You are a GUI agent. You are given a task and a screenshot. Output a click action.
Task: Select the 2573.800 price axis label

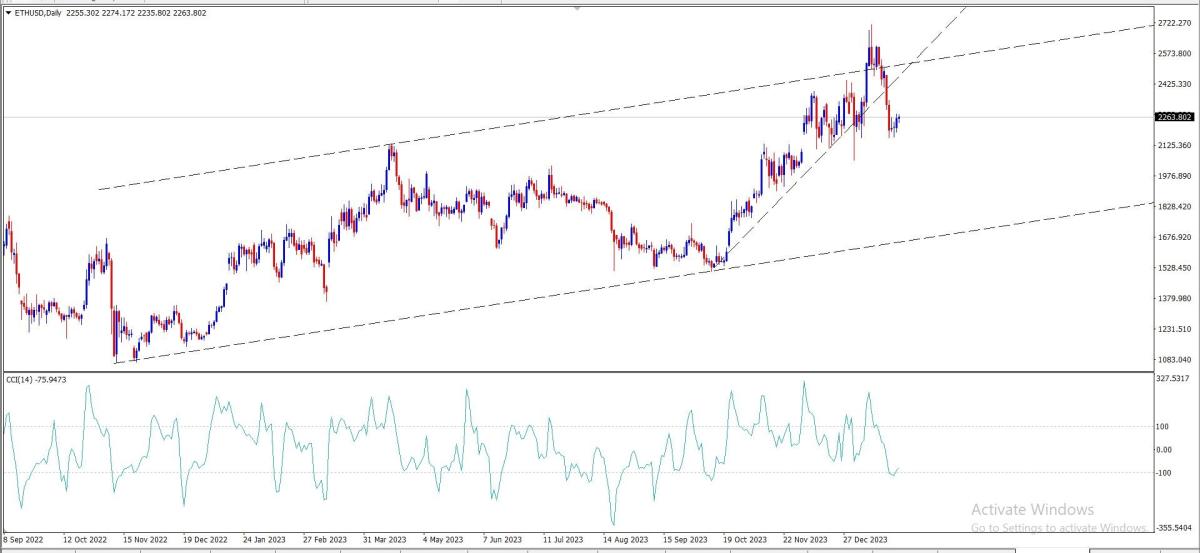click(1175, 54)
